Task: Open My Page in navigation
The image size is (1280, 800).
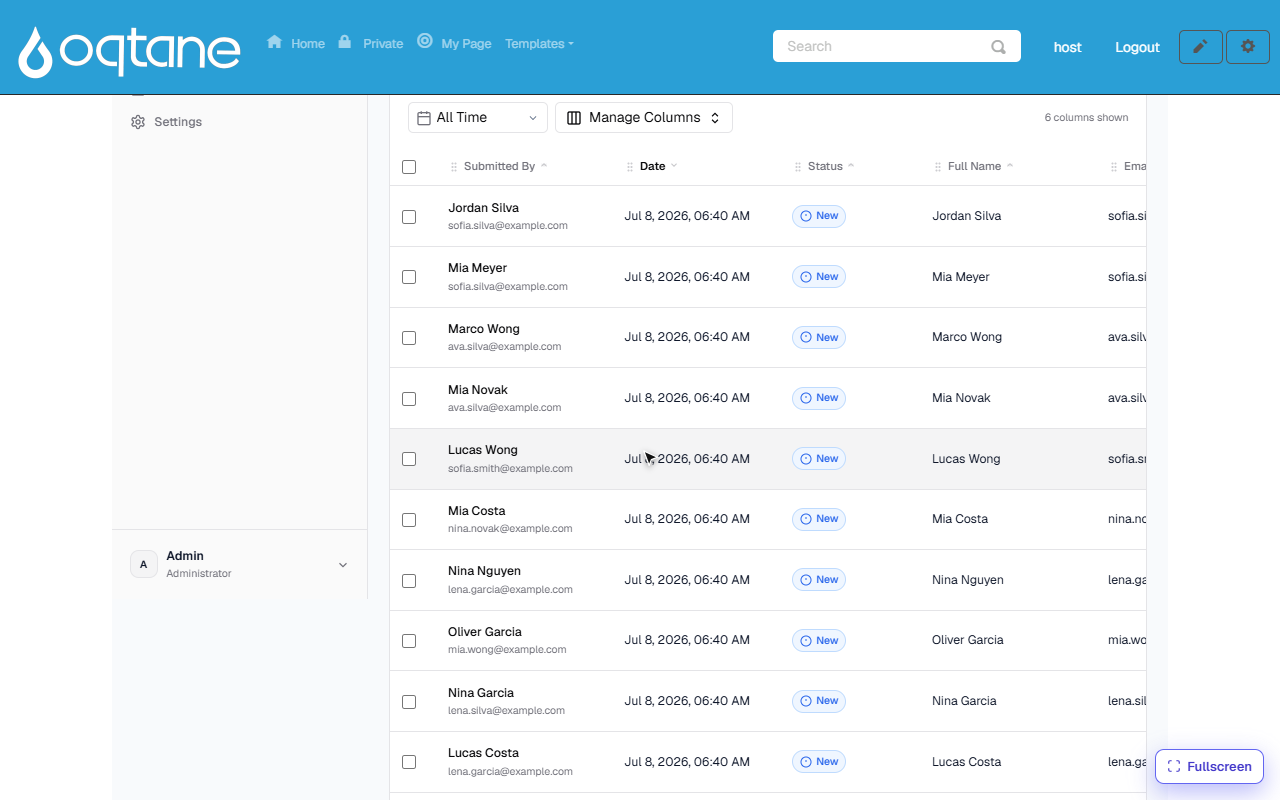Action: point(466,44)
